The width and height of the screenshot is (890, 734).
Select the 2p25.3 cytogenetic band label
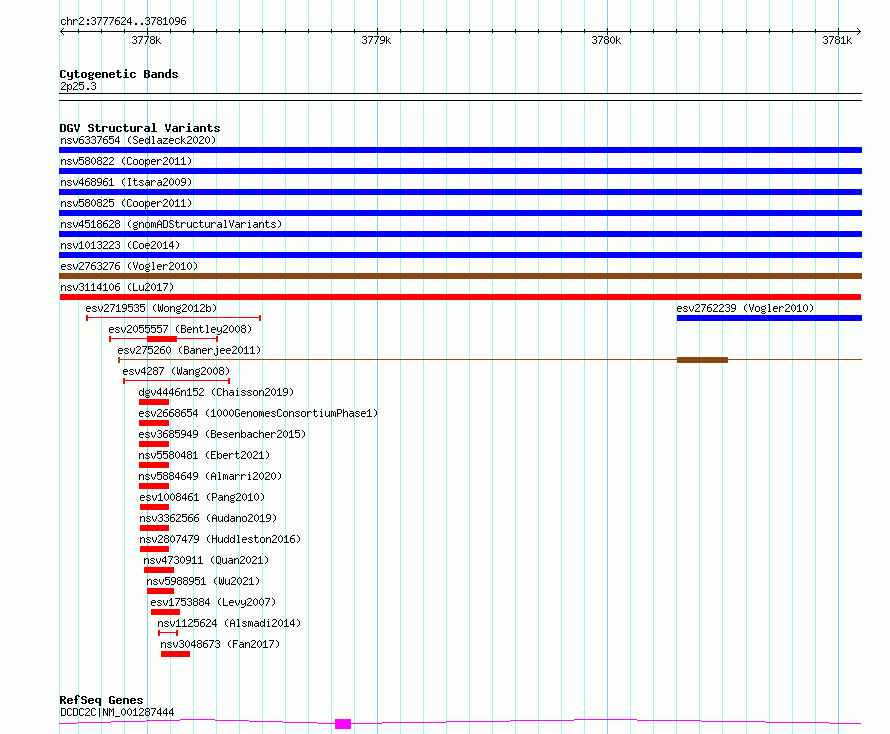[x=78, y=86]
